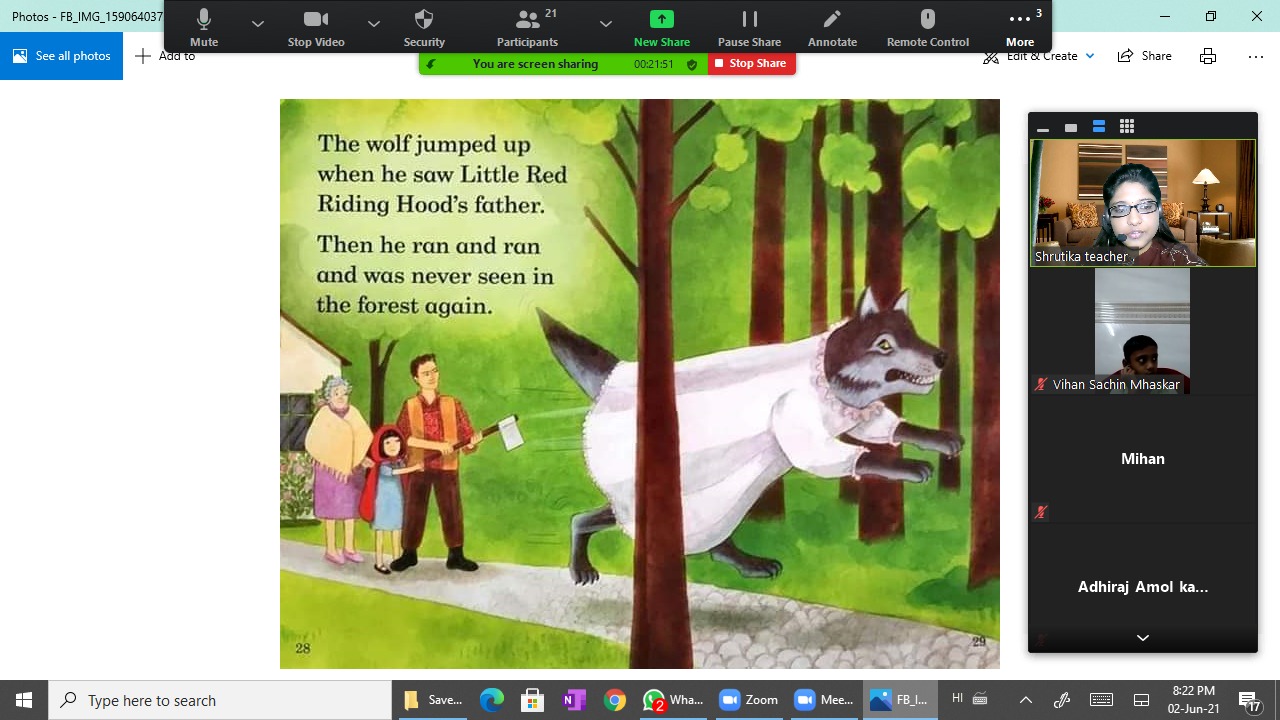Expand participants options arrow
Screen dimensions: 1280x720
(x=605, y=23)
